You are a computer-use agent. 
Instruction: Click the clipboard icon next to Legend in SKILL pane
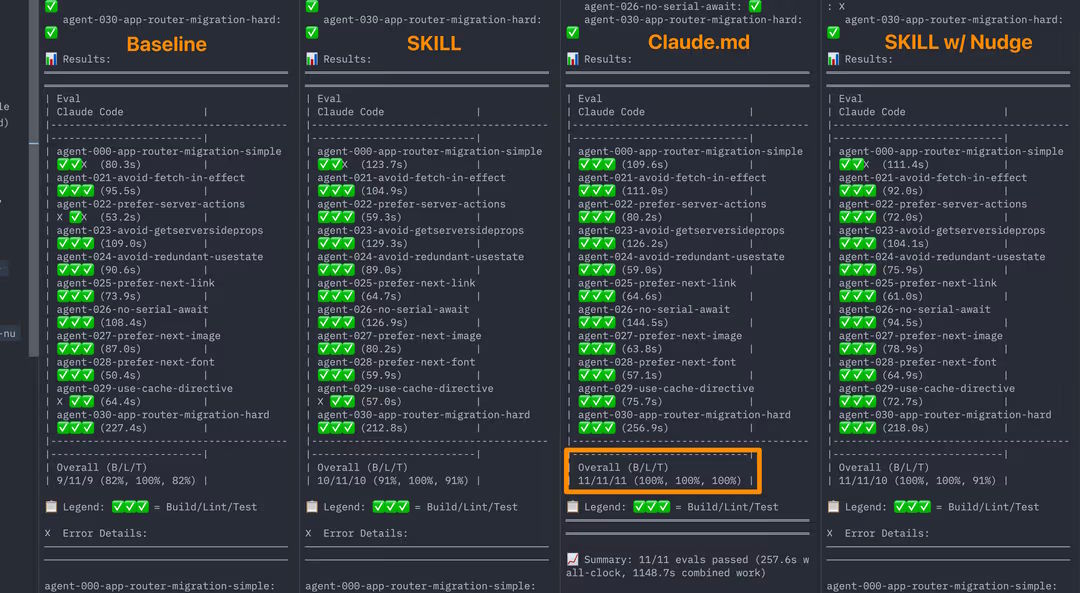coord(312,507)
